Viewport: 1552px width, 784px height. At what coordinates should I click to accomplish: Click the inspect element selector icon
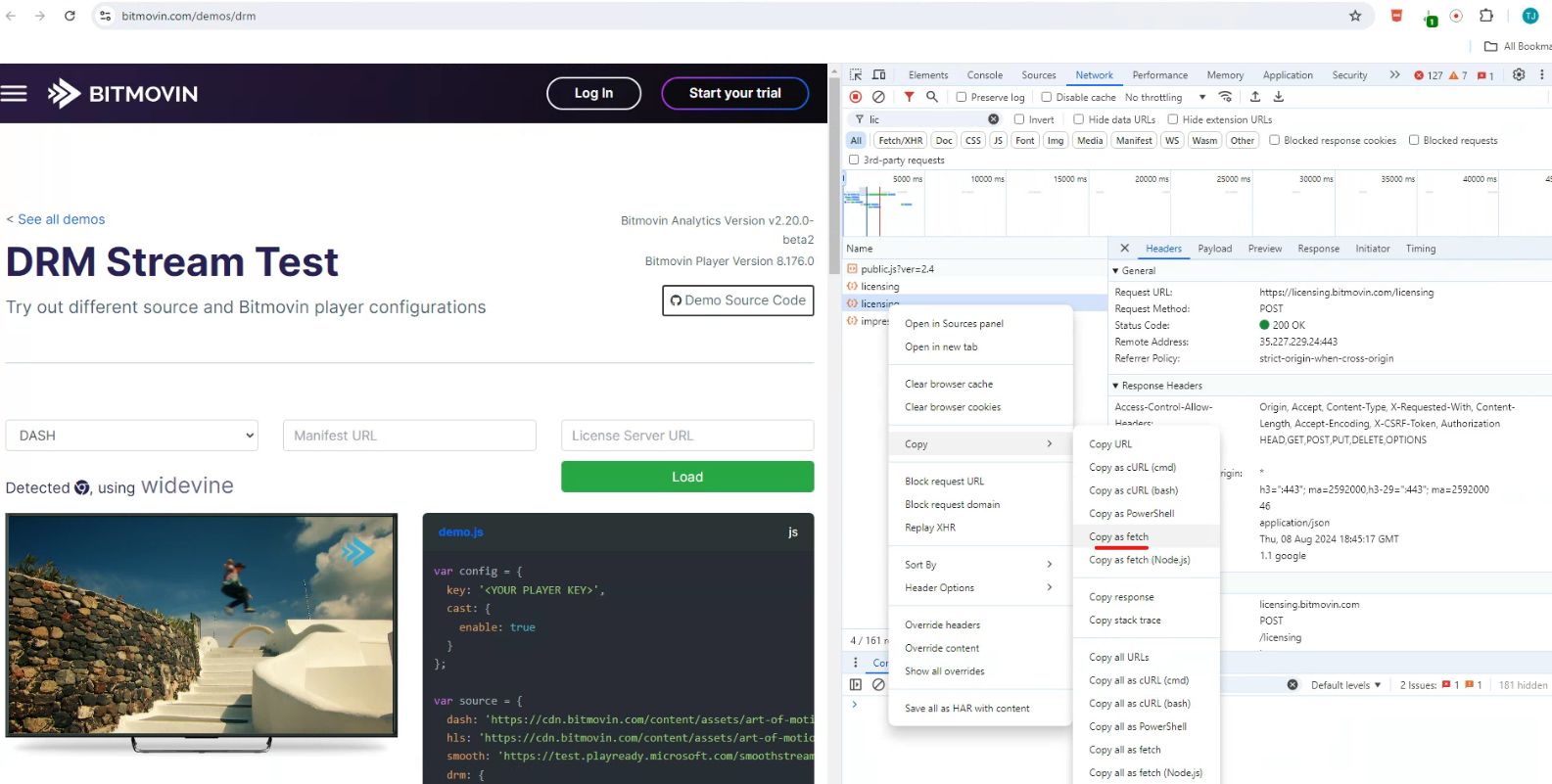click(856, 74)
